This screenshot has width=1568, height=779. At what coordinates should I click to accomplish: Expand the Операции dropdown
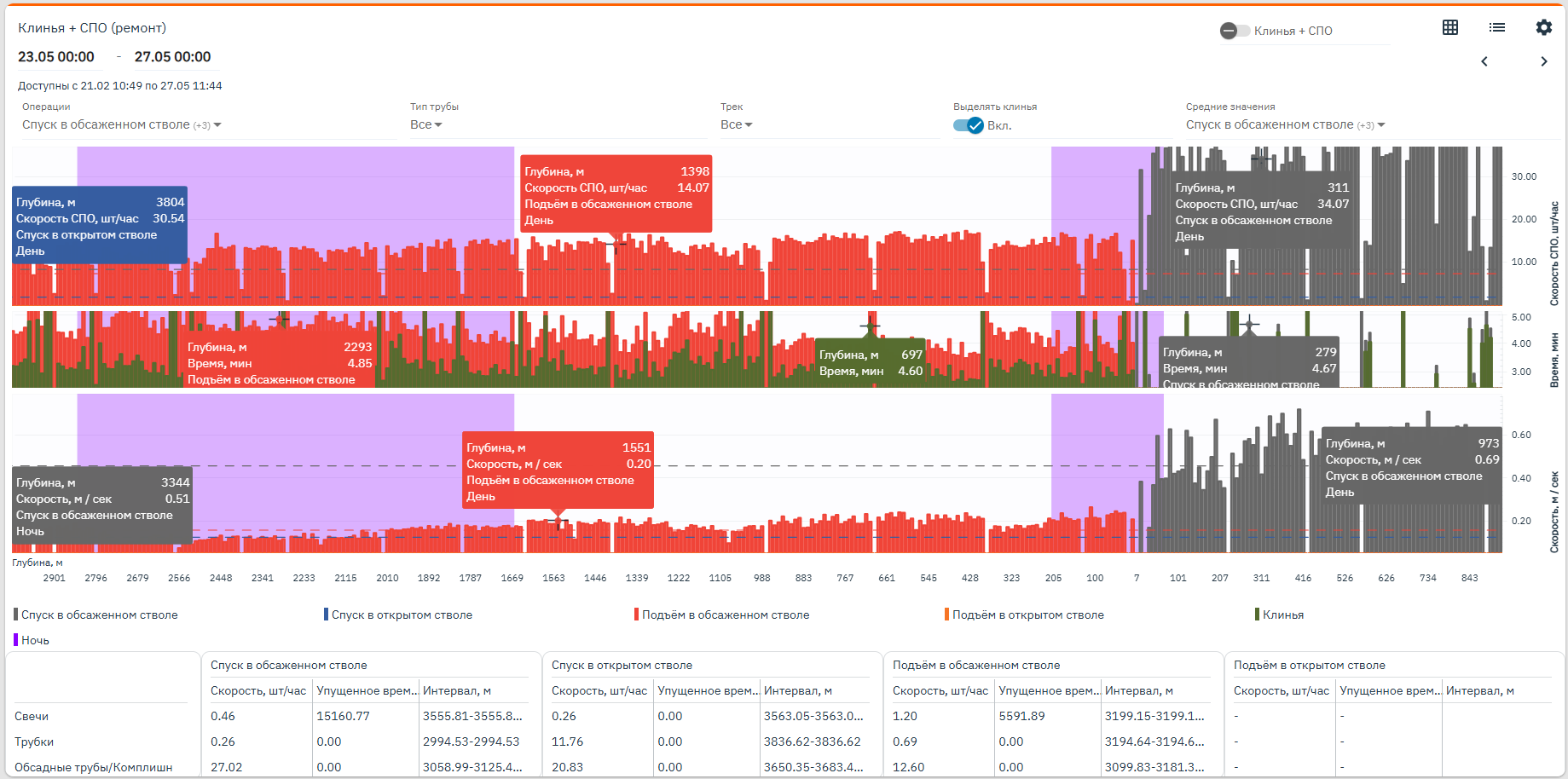122,124
